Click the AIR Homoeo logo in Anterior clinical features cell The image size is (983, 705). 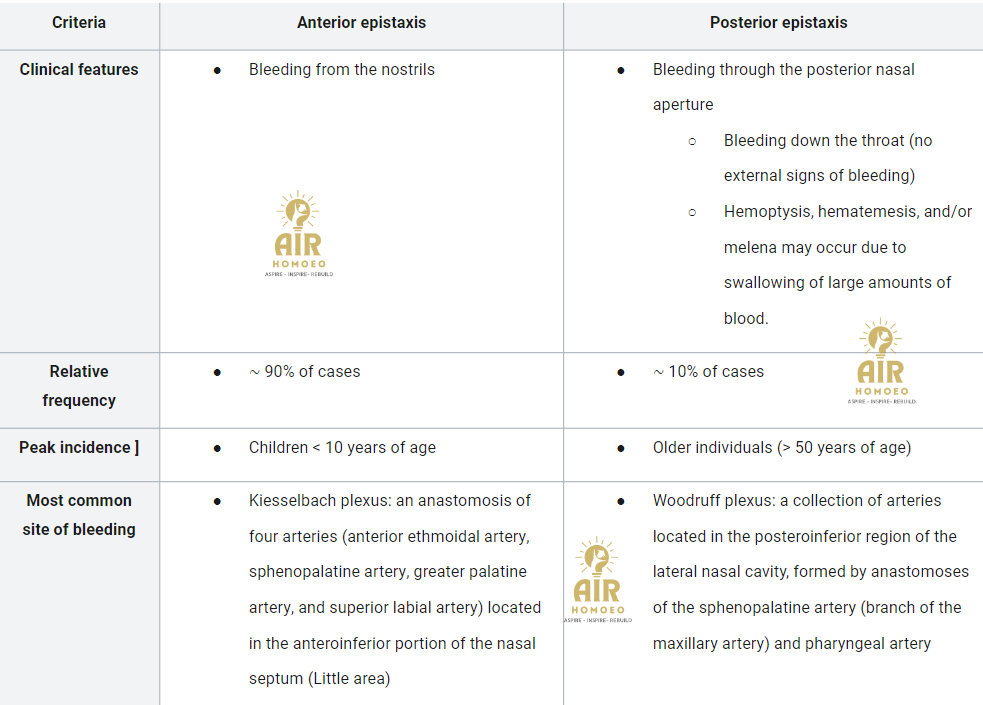pos(299,234)
